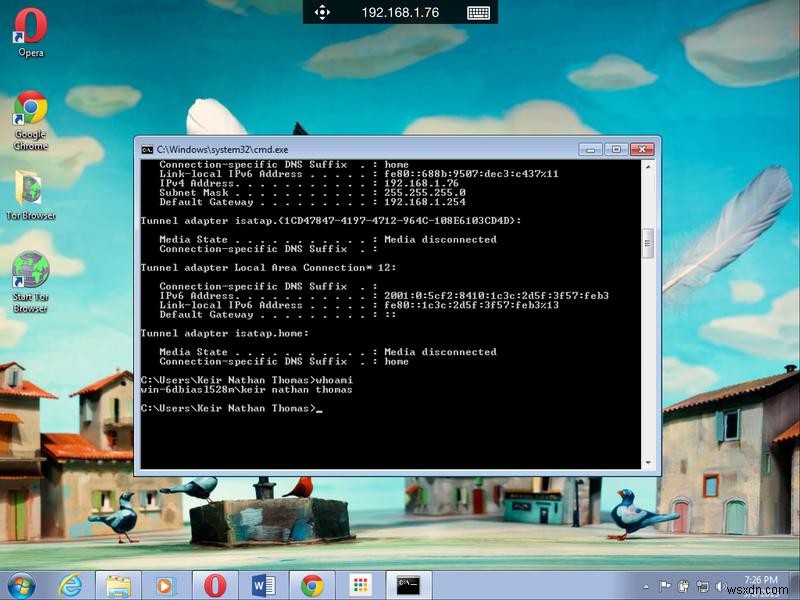Open Windows Media Player from the taskbar

163,584
